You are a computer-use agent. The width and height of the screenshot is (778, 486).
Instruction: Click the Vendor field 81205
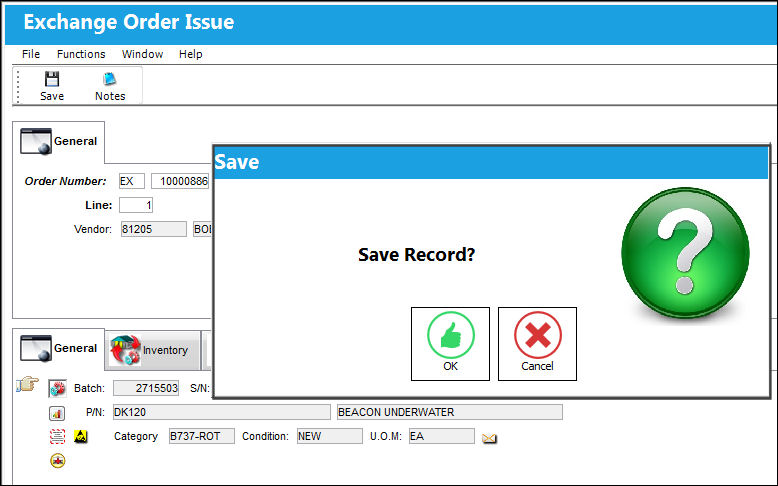[x=153, y=229]
